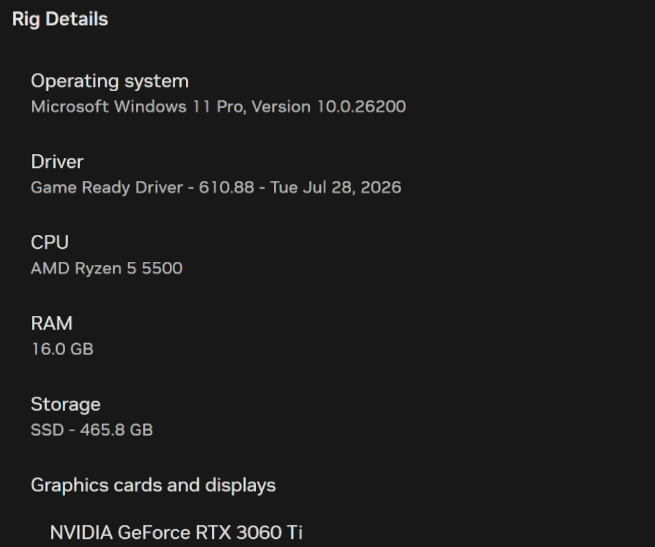
Task: Select the Storage label
Action: 66,405
